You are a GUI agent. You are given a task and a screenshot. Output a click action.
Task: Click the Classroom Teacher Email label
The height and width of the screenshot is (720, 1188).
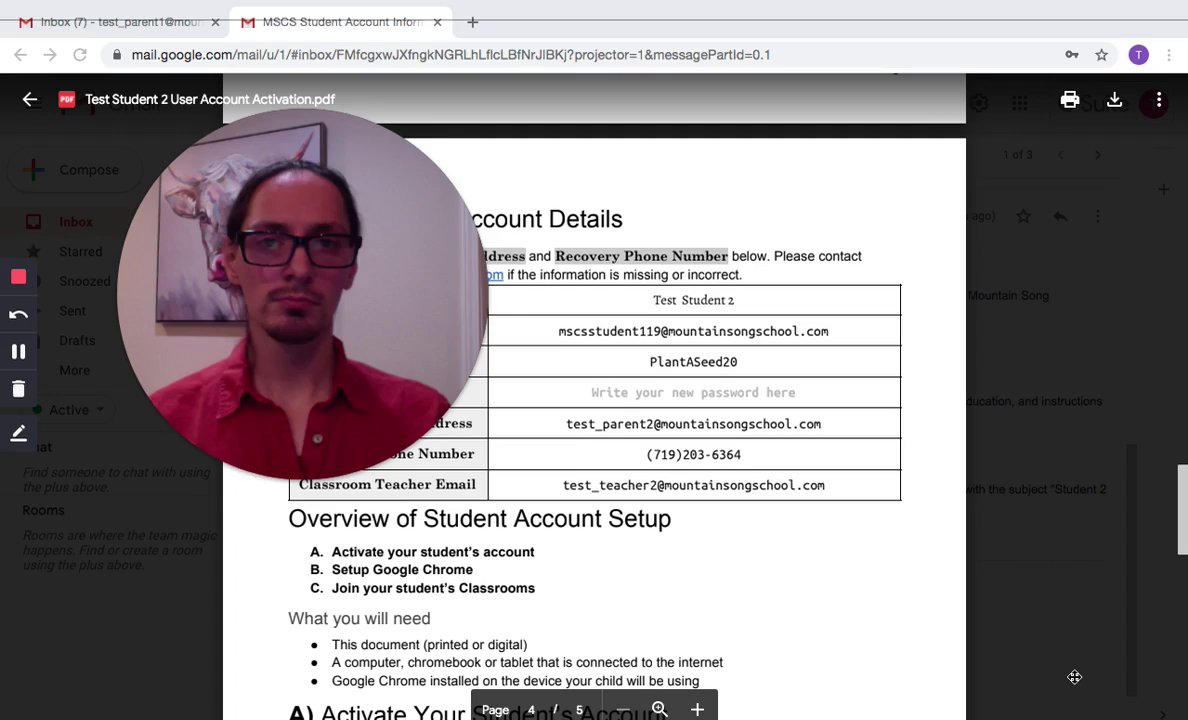coord(387,484)
